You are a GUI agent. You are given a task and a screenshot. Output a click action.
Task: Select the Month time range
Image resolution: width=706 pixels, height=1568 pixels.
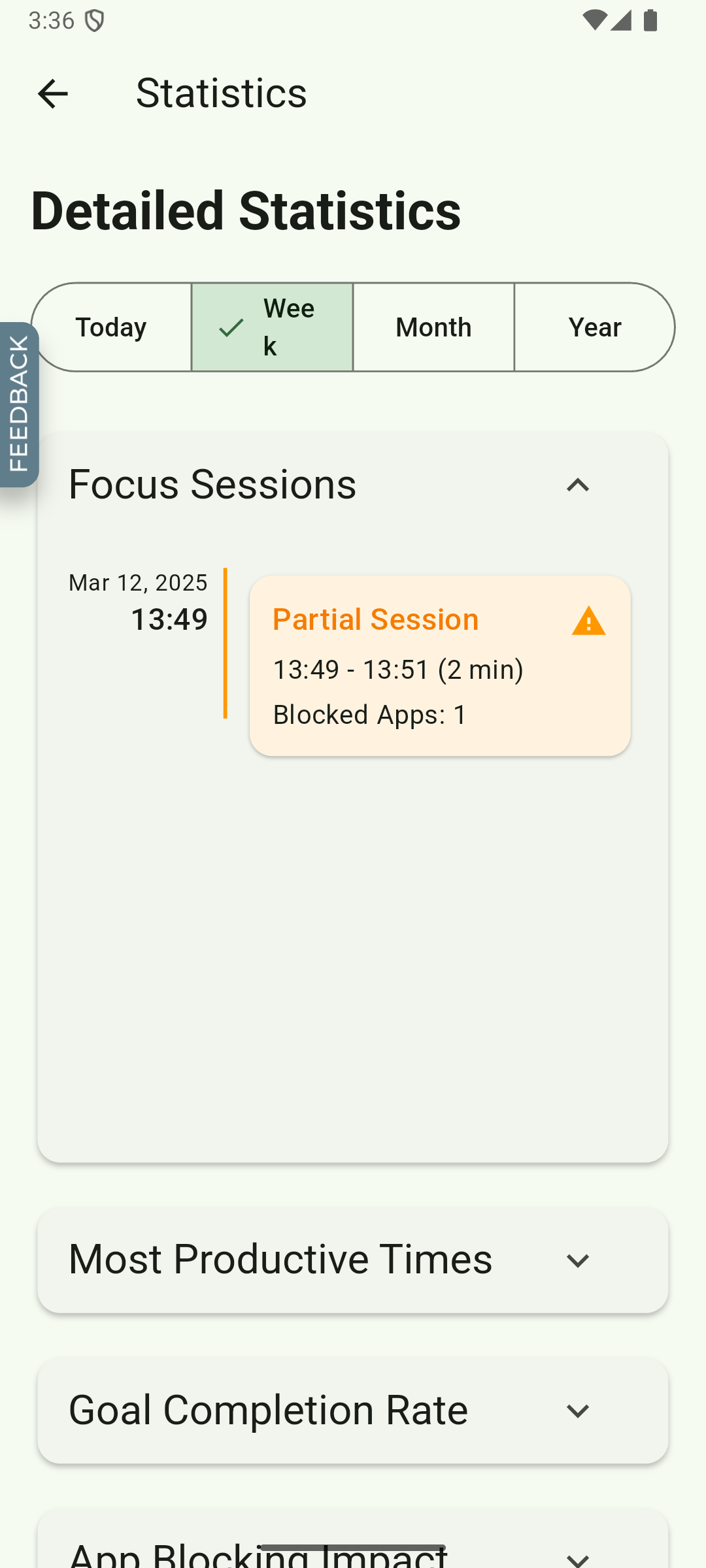pyautogui.click(x=433, y=327)
